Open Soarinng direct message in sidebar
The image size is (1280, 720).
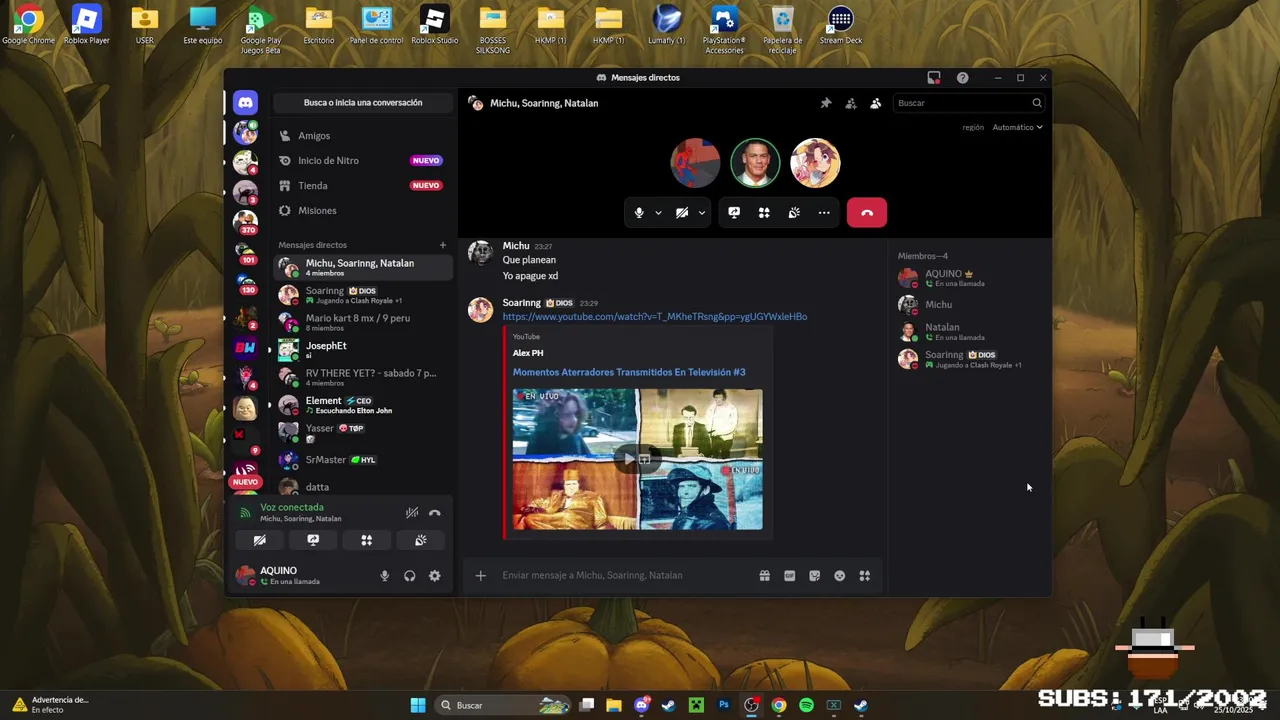click(x=363, y=295)
